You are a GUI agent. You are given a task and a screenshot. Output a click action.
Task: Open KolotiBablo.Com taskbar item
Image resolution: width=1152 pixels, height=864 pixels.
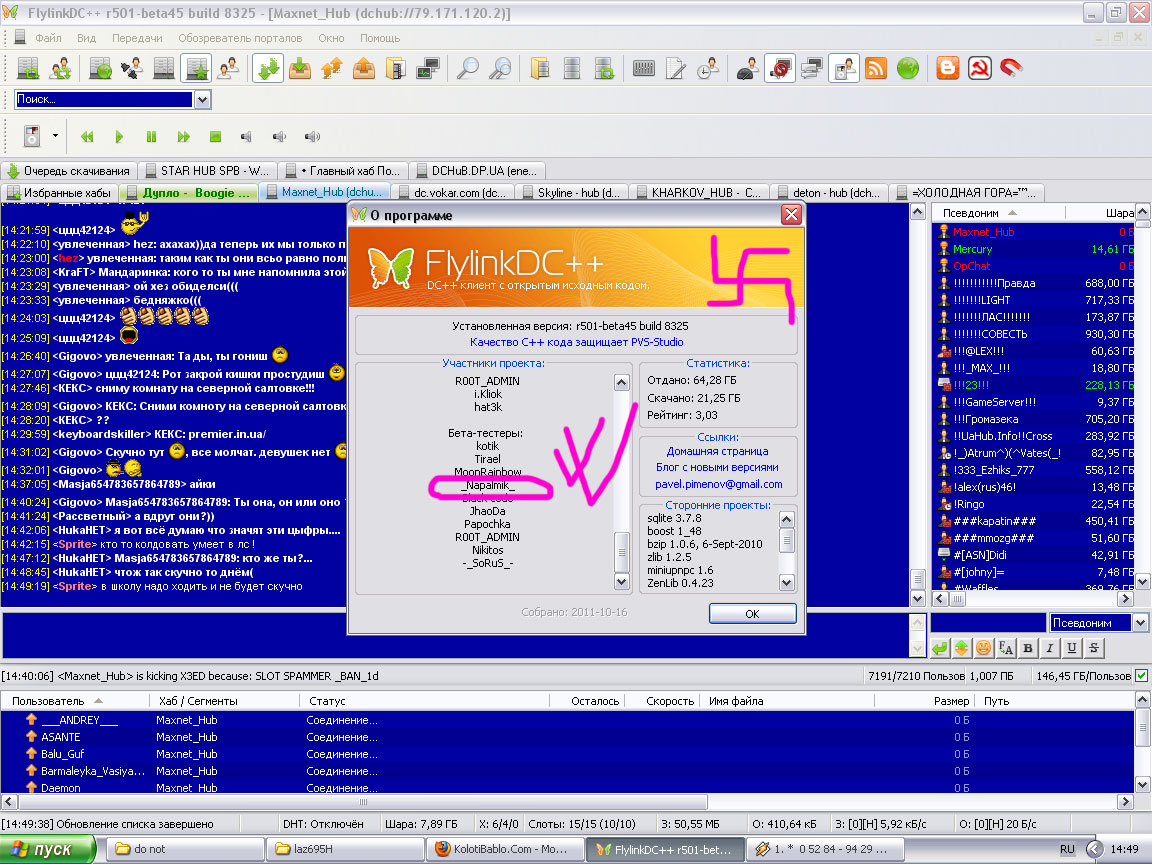(505, 849)
